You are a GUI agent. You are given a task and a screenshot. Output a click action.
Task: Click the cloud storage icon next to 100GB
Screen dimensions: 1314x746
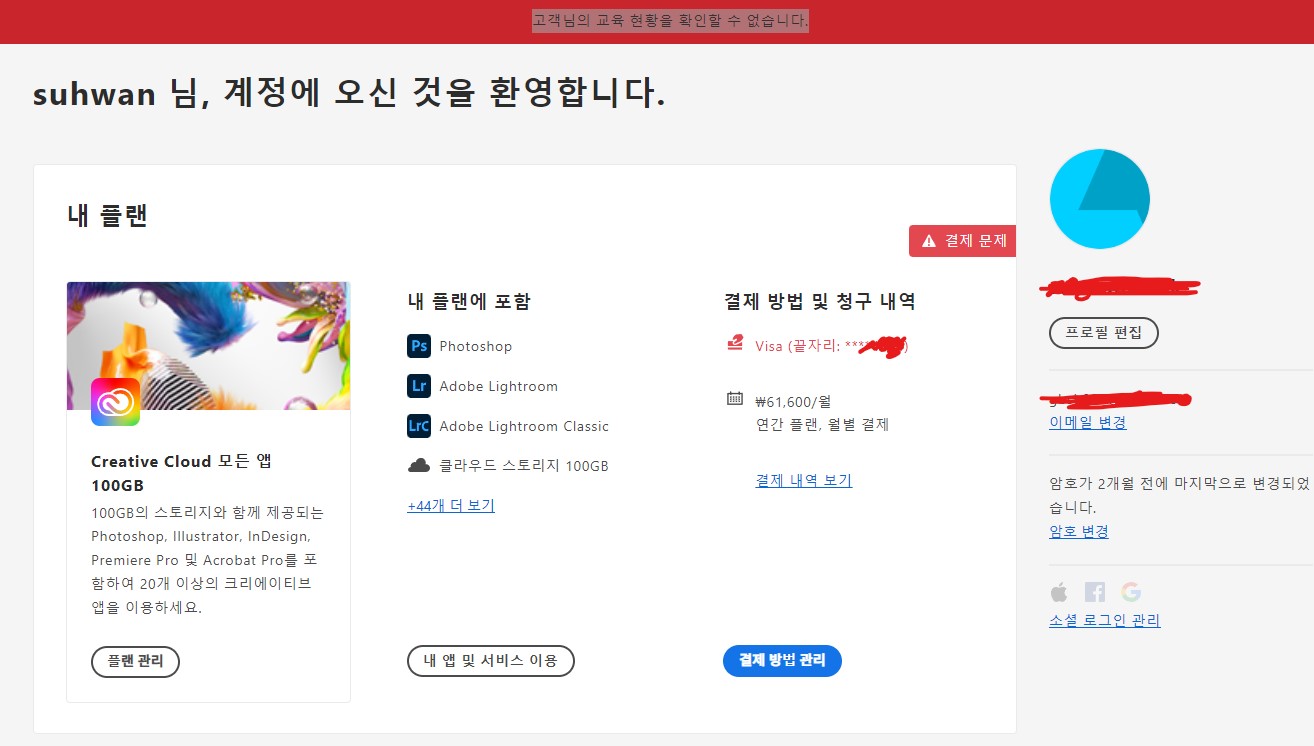pos(419,464)
